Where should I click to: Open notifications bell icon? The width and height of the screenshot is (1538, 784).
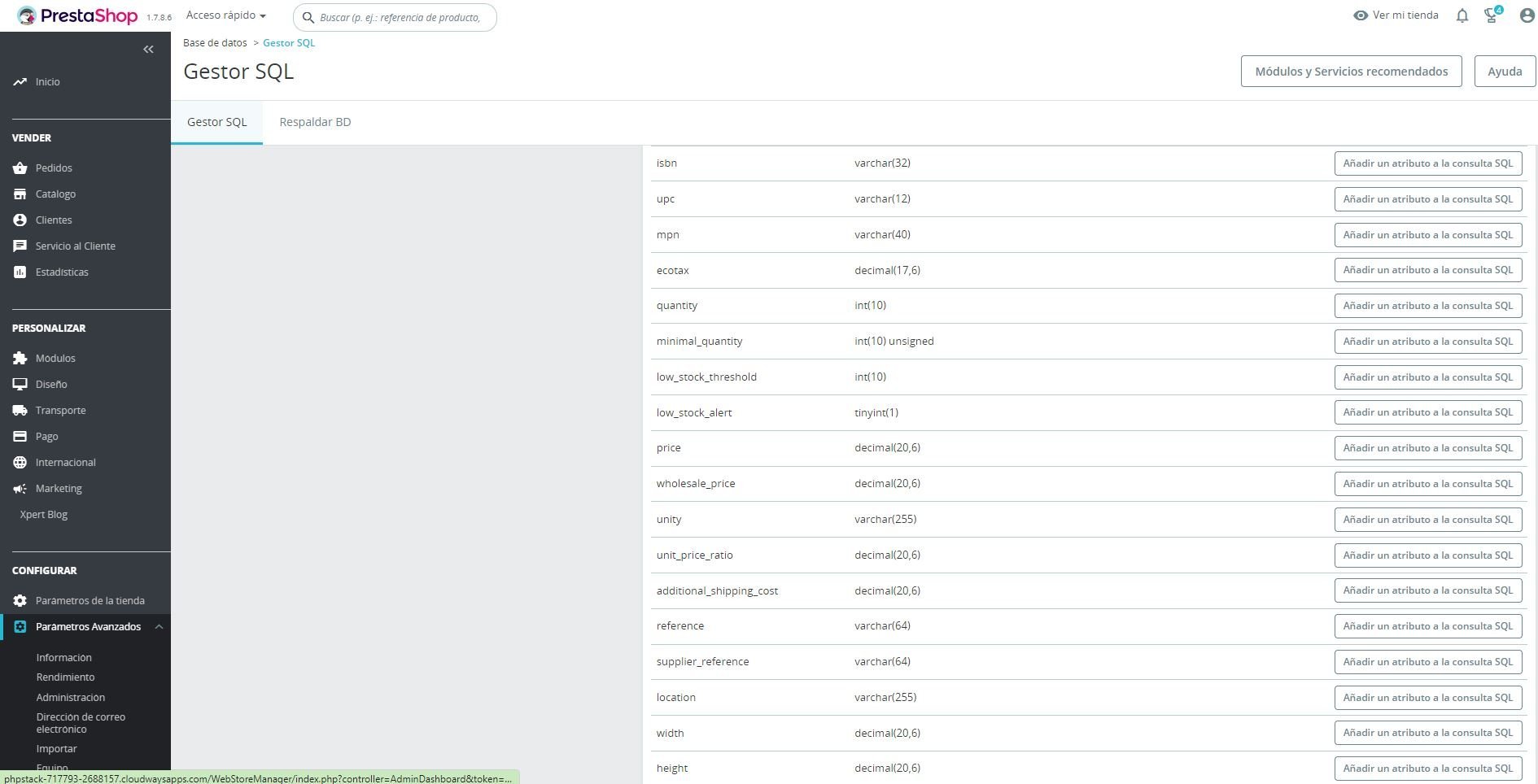1462,15
